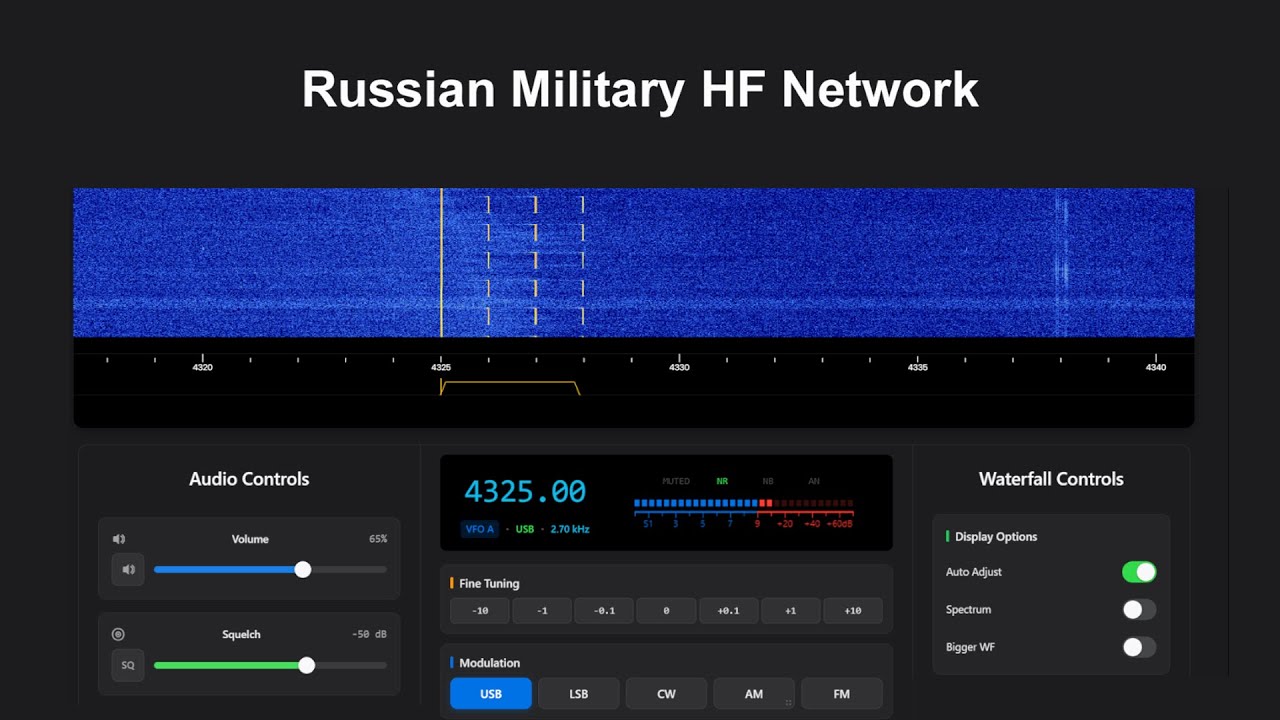The image size is (1280, 720).
Task: Turn off the Auto Adjust toggle
Action: 1139,572
